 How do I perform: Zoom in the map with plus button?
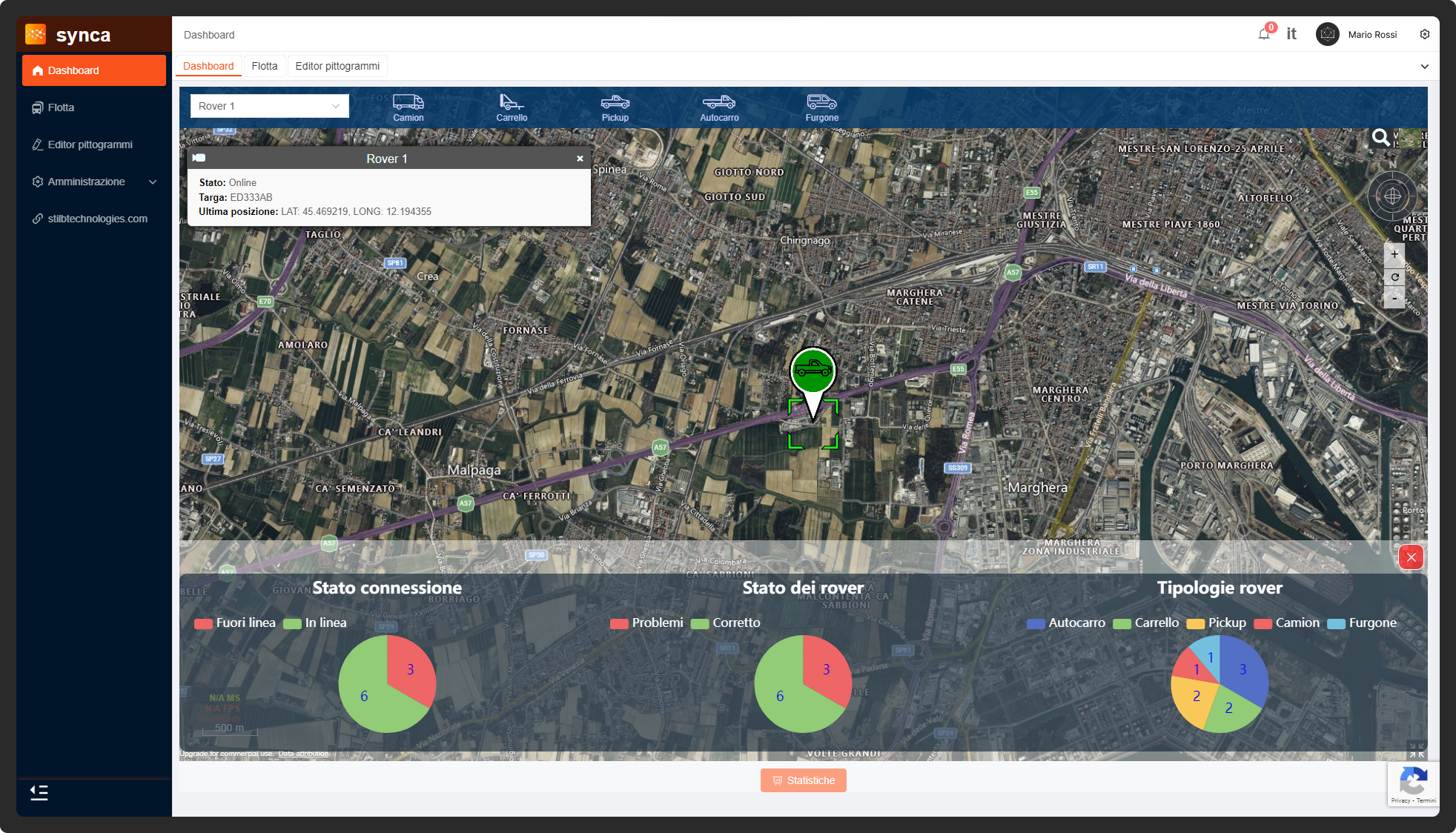1394,254
